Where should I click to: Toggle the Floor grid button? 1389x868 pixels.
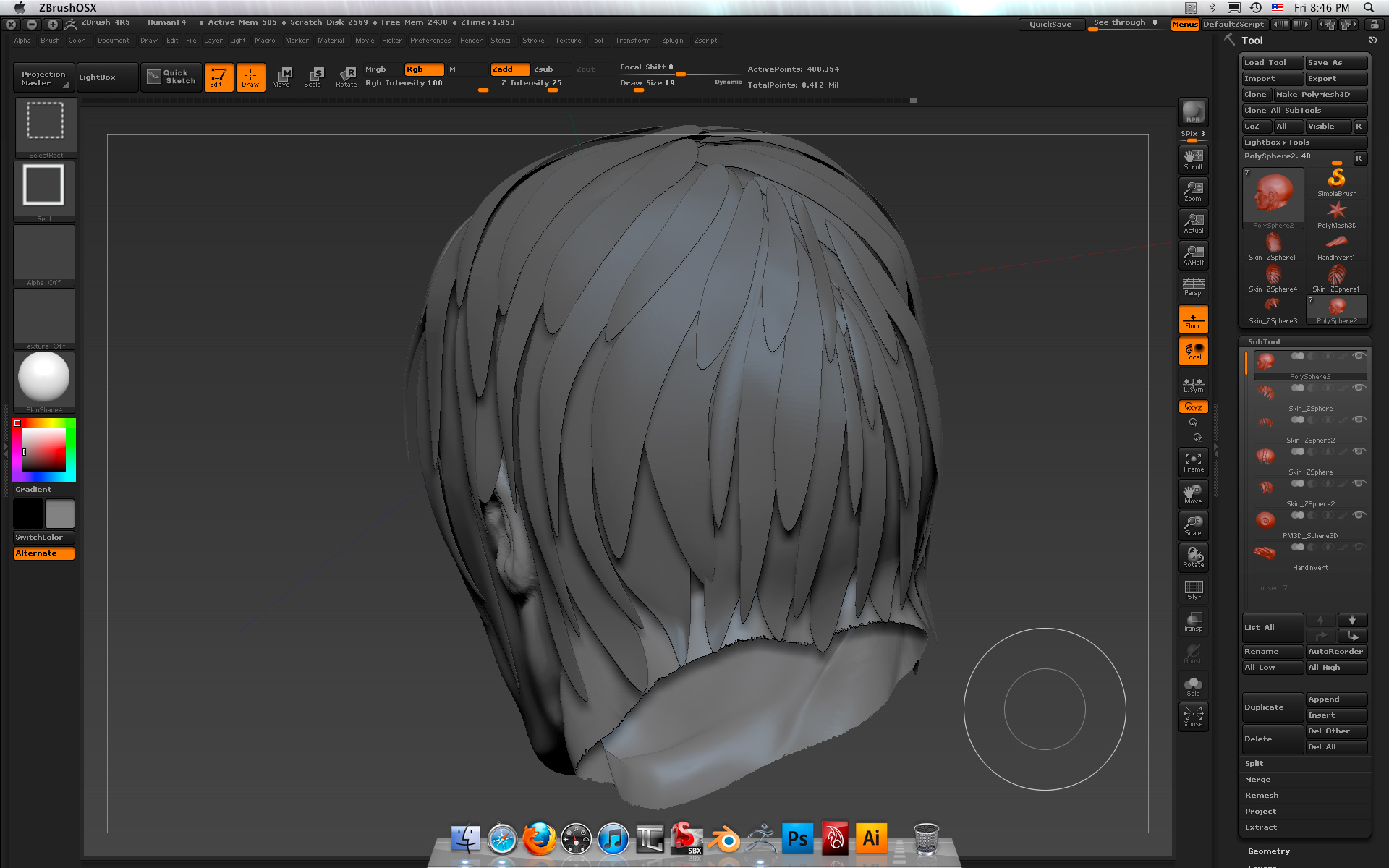click(1193, 319)
